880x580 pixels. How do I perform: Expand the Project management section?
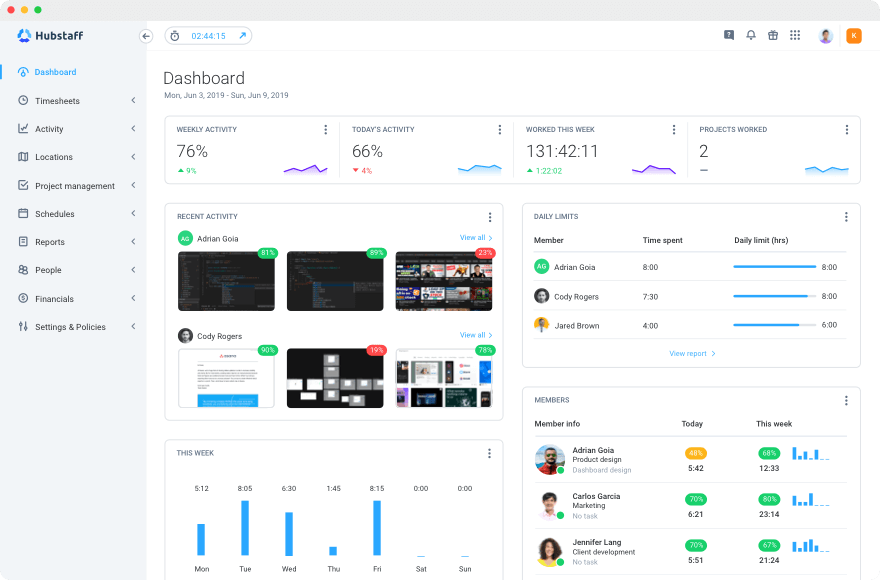[133, 185]
